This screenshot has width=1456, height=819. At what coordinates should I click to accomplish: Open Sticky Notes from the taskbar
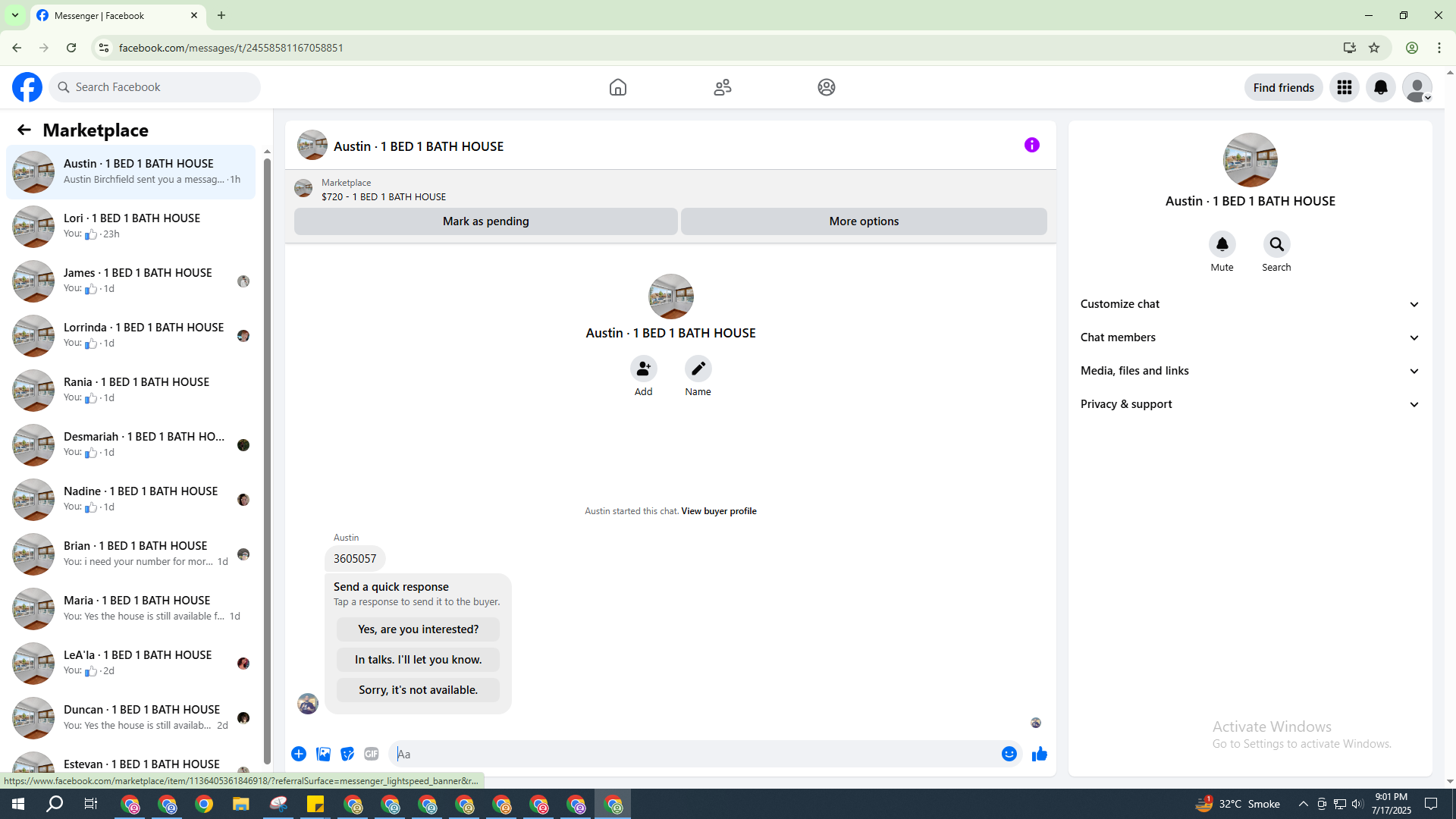315,804
